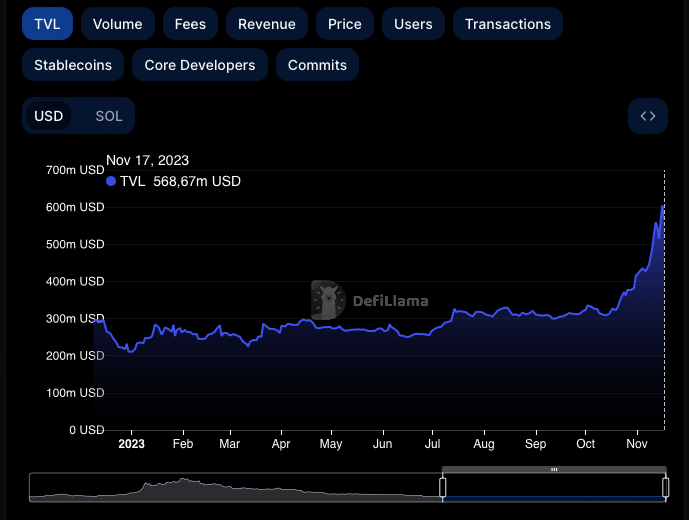
Task: Enable the Users metric
Action: [413, 24]
